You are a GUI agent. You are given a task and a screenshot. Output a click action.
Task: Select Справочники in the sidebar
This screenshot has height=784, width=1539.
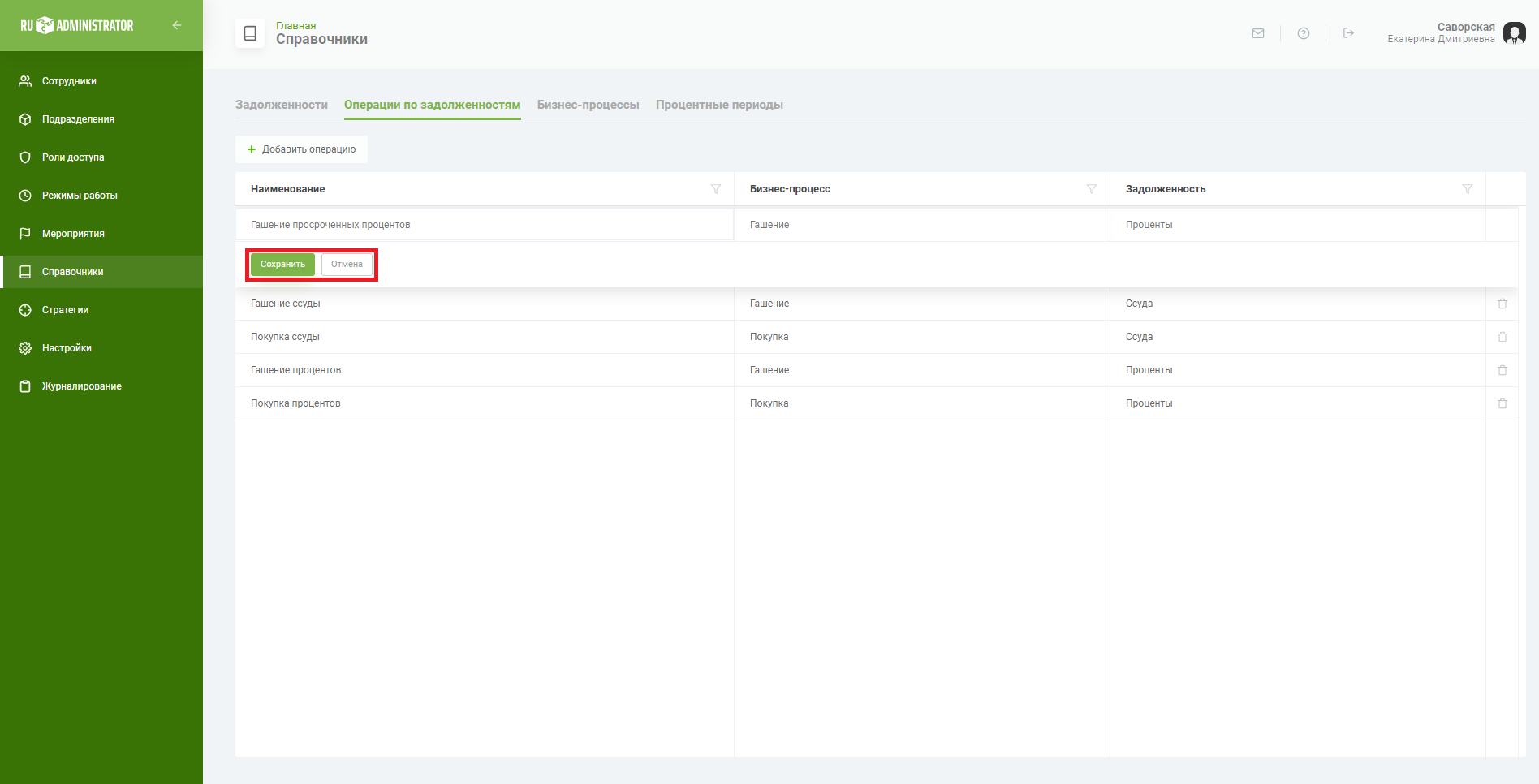click(x=101, y=272)
